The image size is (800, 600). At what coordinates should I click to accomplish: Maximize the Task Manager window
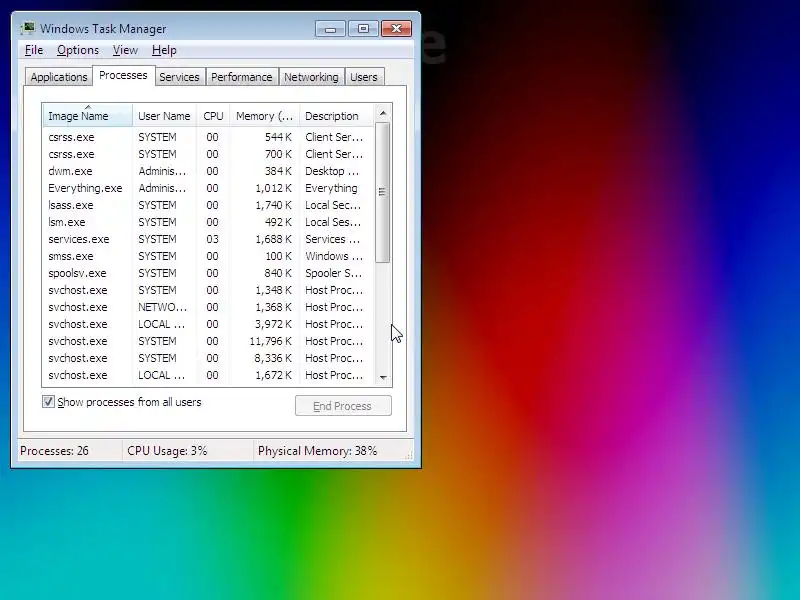pos(363,29)
